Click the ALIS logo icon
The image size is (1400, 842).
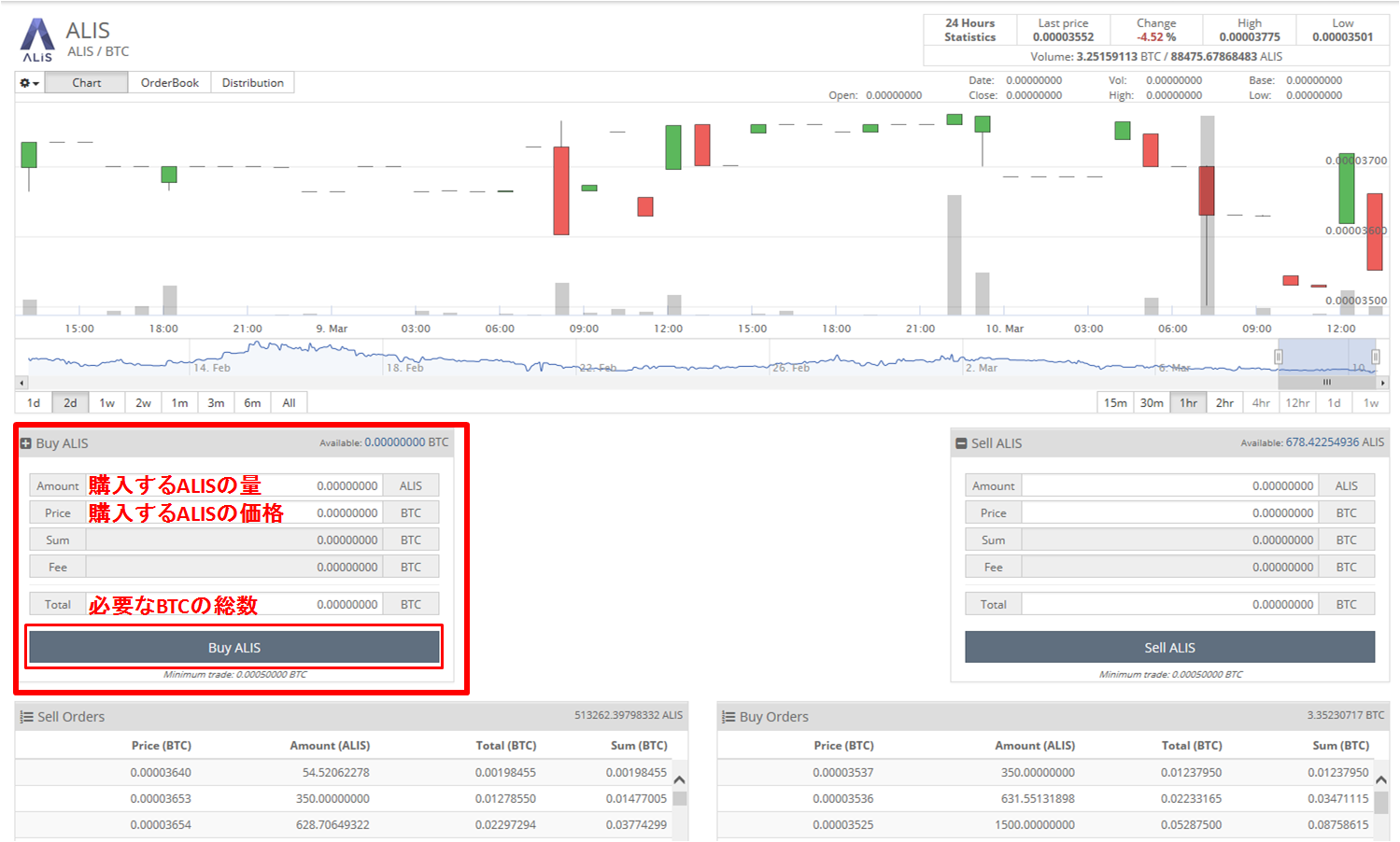[x=37, y=39]
